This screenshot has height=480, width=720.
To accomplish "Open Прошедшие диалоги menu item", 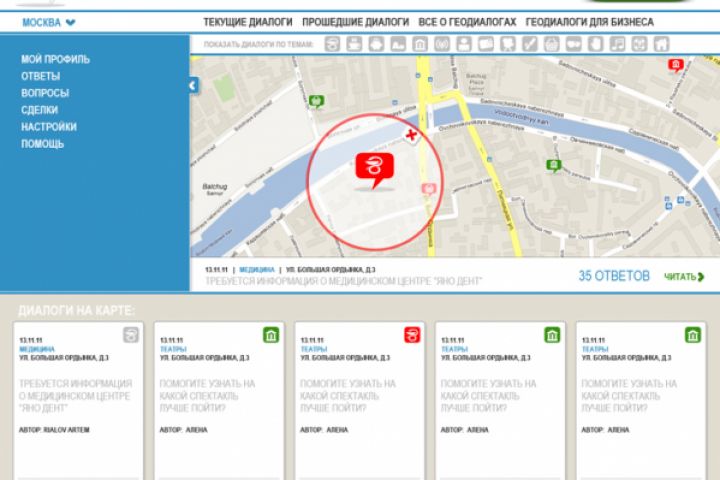I will coord(355,22).
